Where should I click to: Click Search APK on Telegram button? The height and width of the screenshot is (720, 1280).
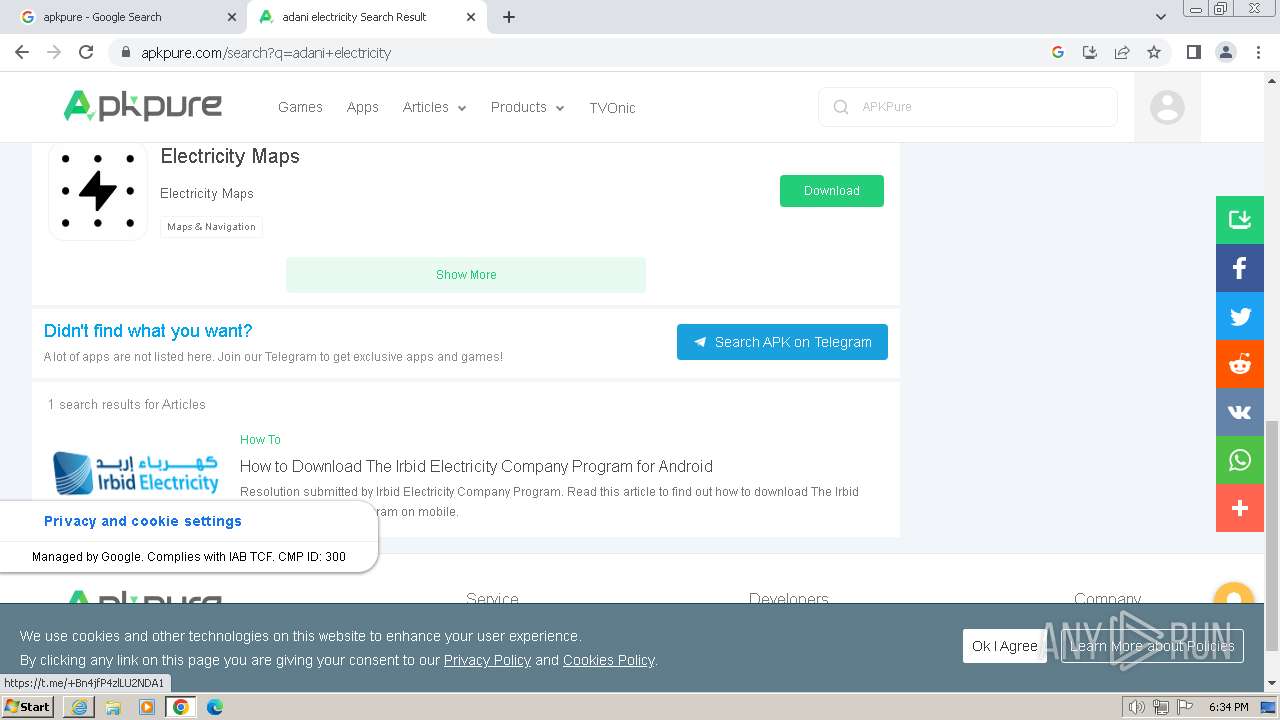pyautogui.click(x=782, y=342)
